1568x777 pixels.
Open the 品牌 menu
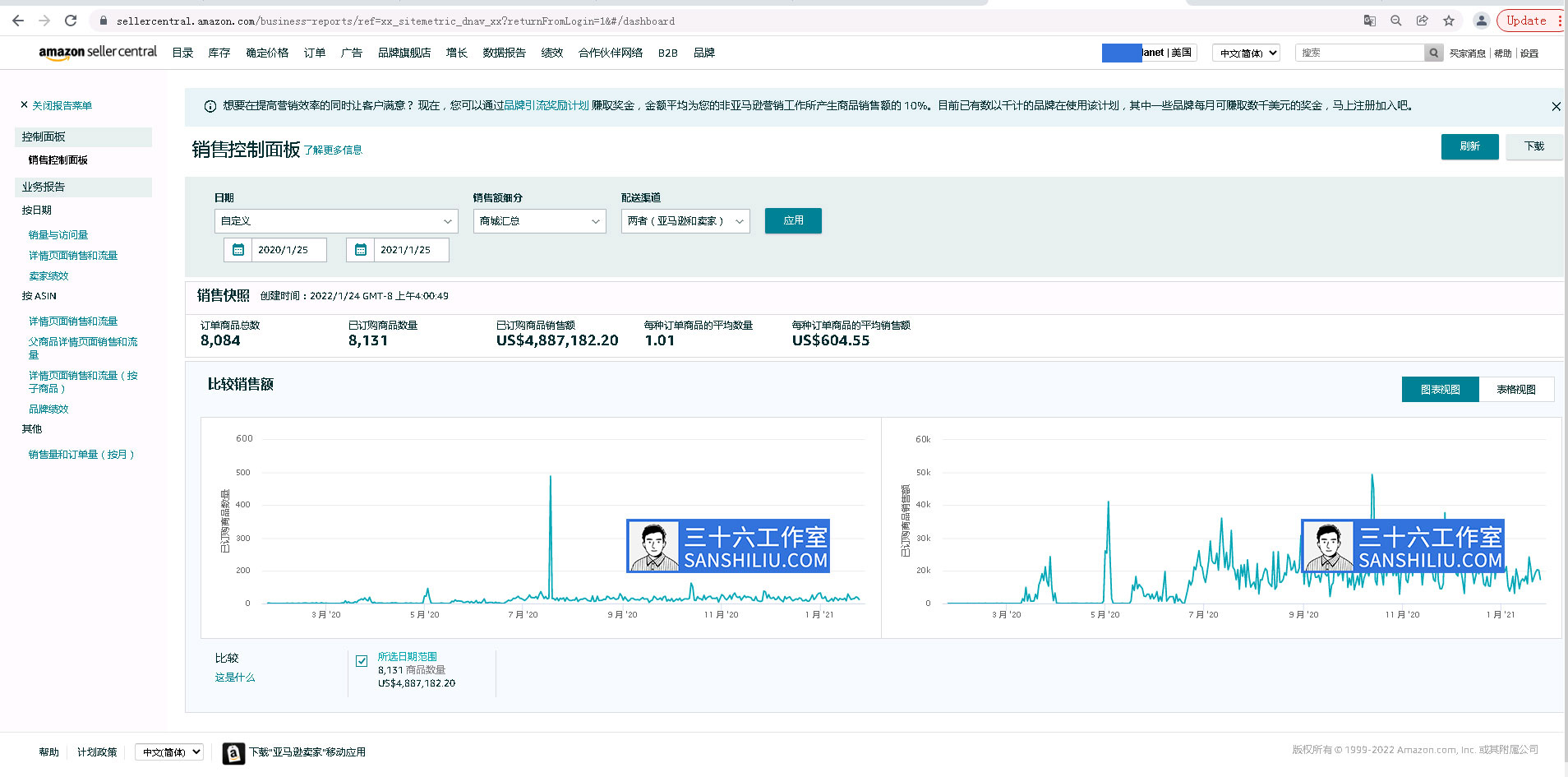tap(704, 53)
